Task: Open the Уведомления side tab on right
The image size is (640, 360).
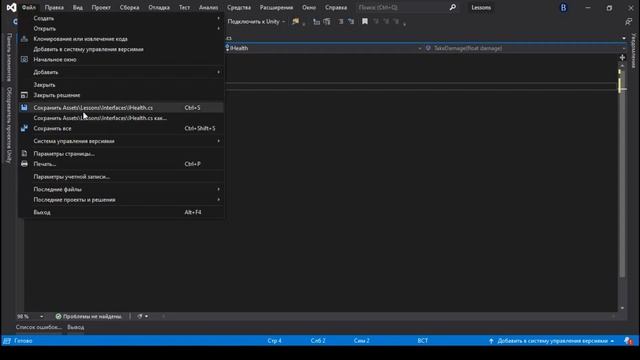Action: [634, 51]
